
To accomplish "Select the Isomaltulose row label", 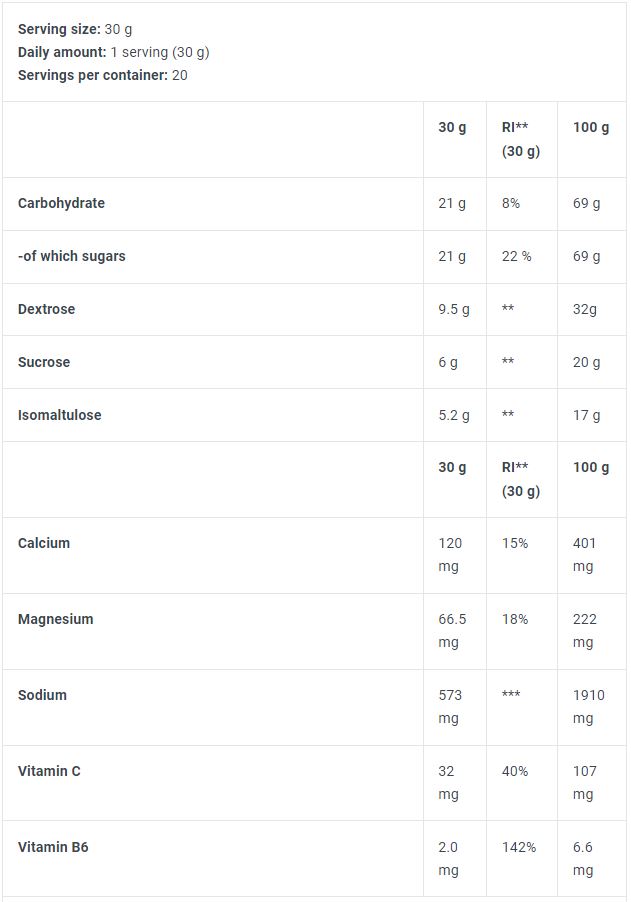I will tap(59, 415).
